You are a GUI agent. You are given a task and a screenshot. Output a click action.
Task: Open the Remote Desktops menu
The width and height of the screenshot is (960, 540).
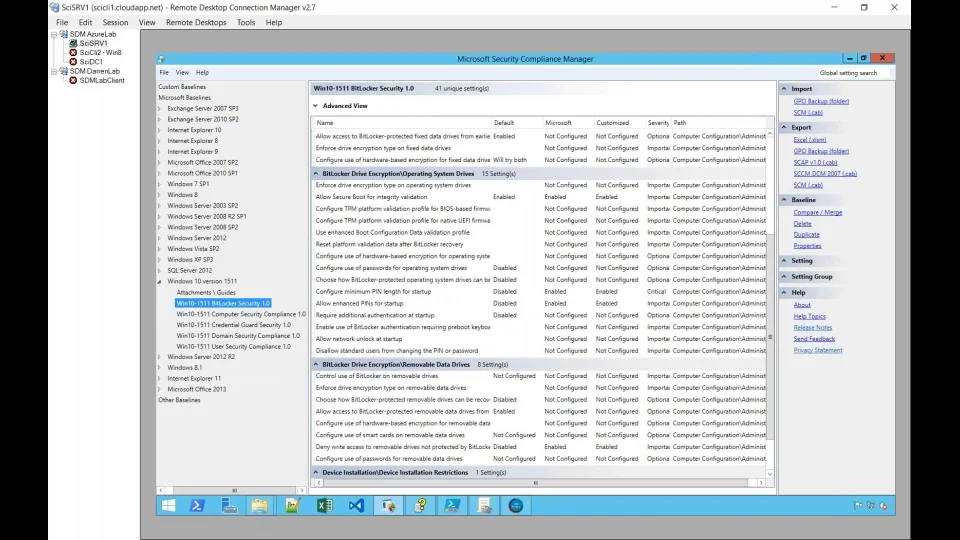click(196, 22)
